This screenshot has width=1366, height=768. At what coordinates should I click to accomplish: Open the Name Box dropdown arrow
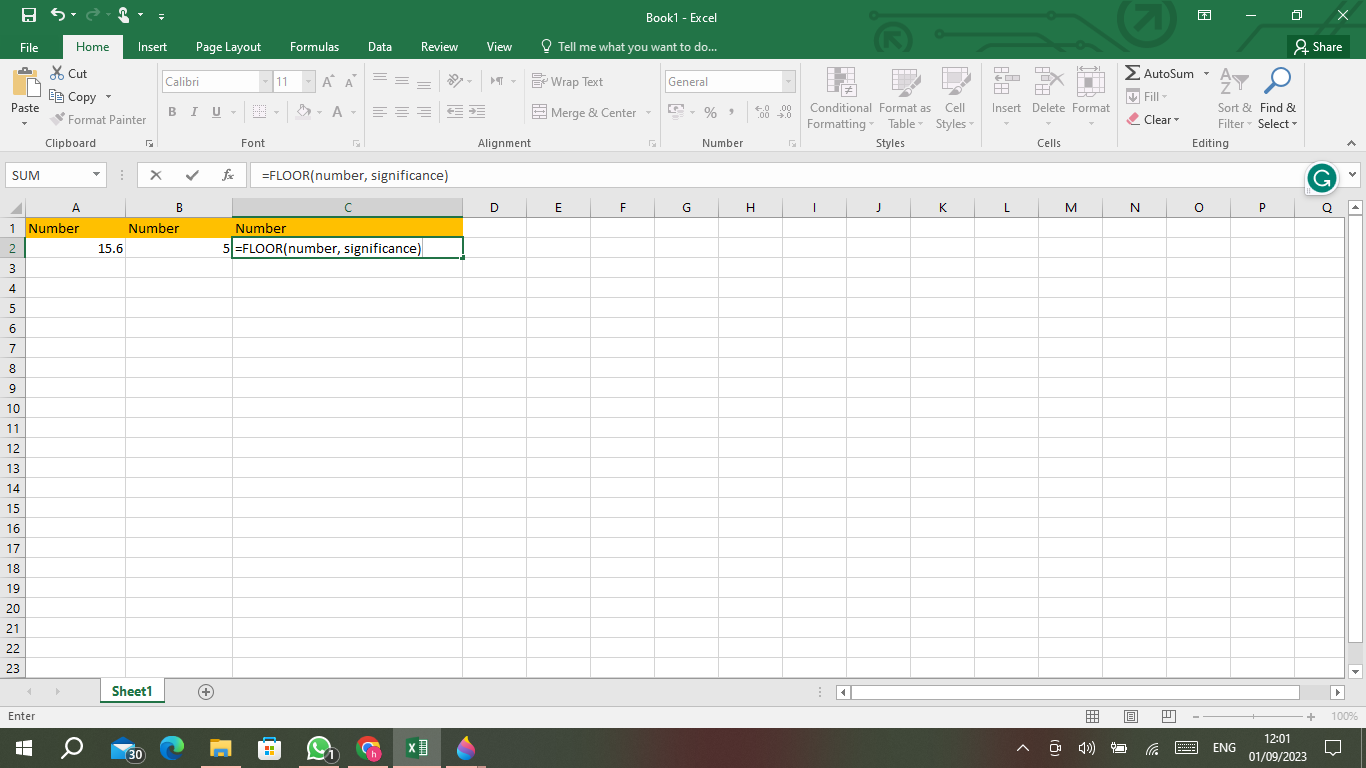point(97,175)
